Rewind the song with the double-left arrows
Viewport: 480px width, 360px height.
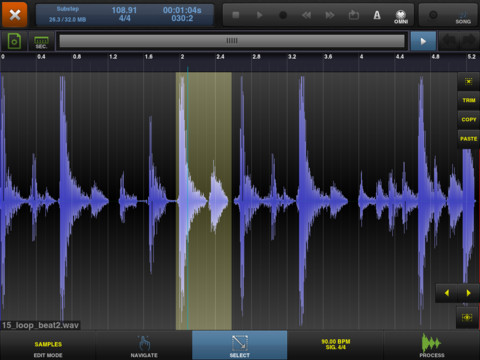306,15
